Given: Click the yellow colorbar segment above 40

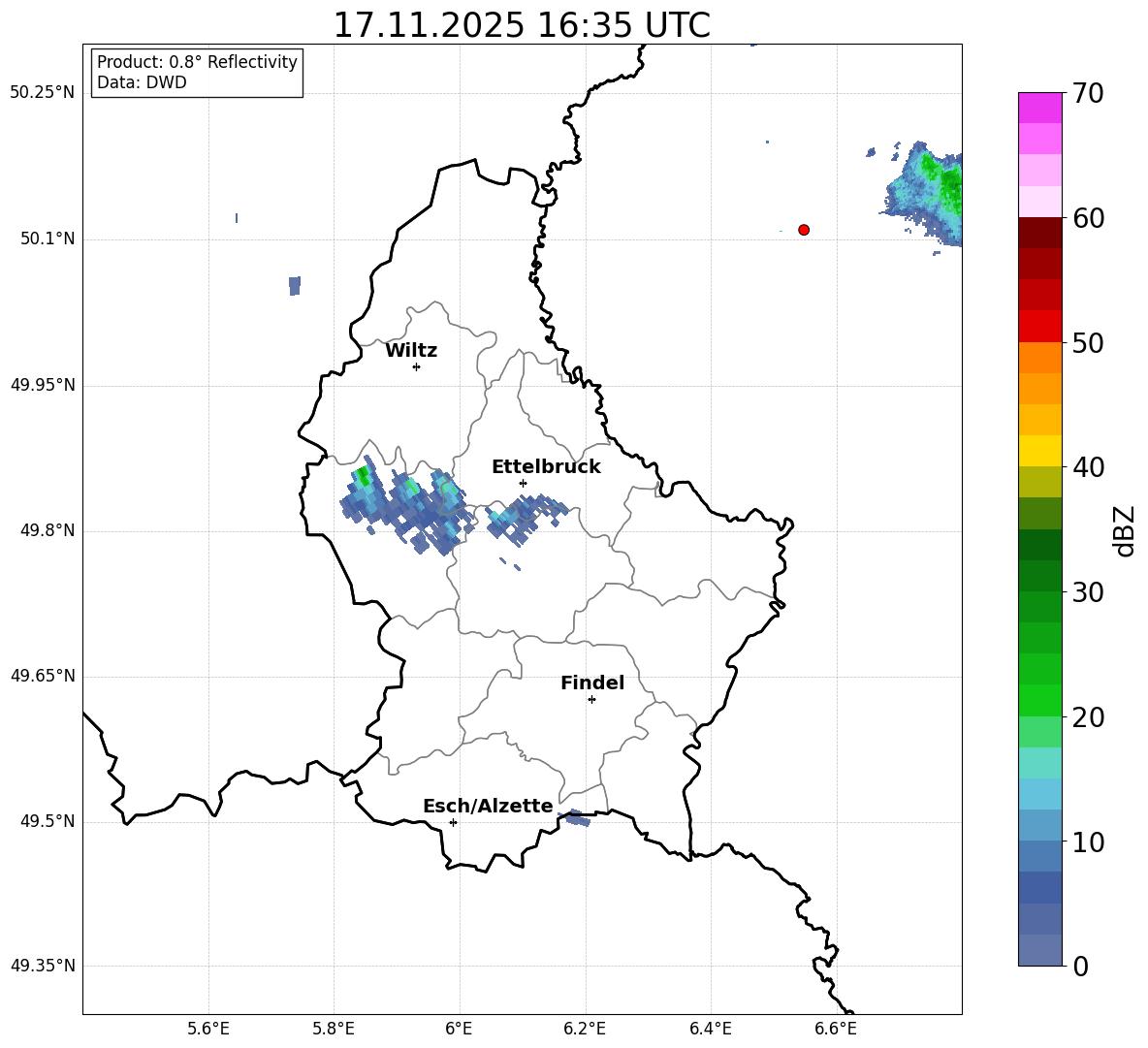Looking at the screenshot, I should (1039, 451).
